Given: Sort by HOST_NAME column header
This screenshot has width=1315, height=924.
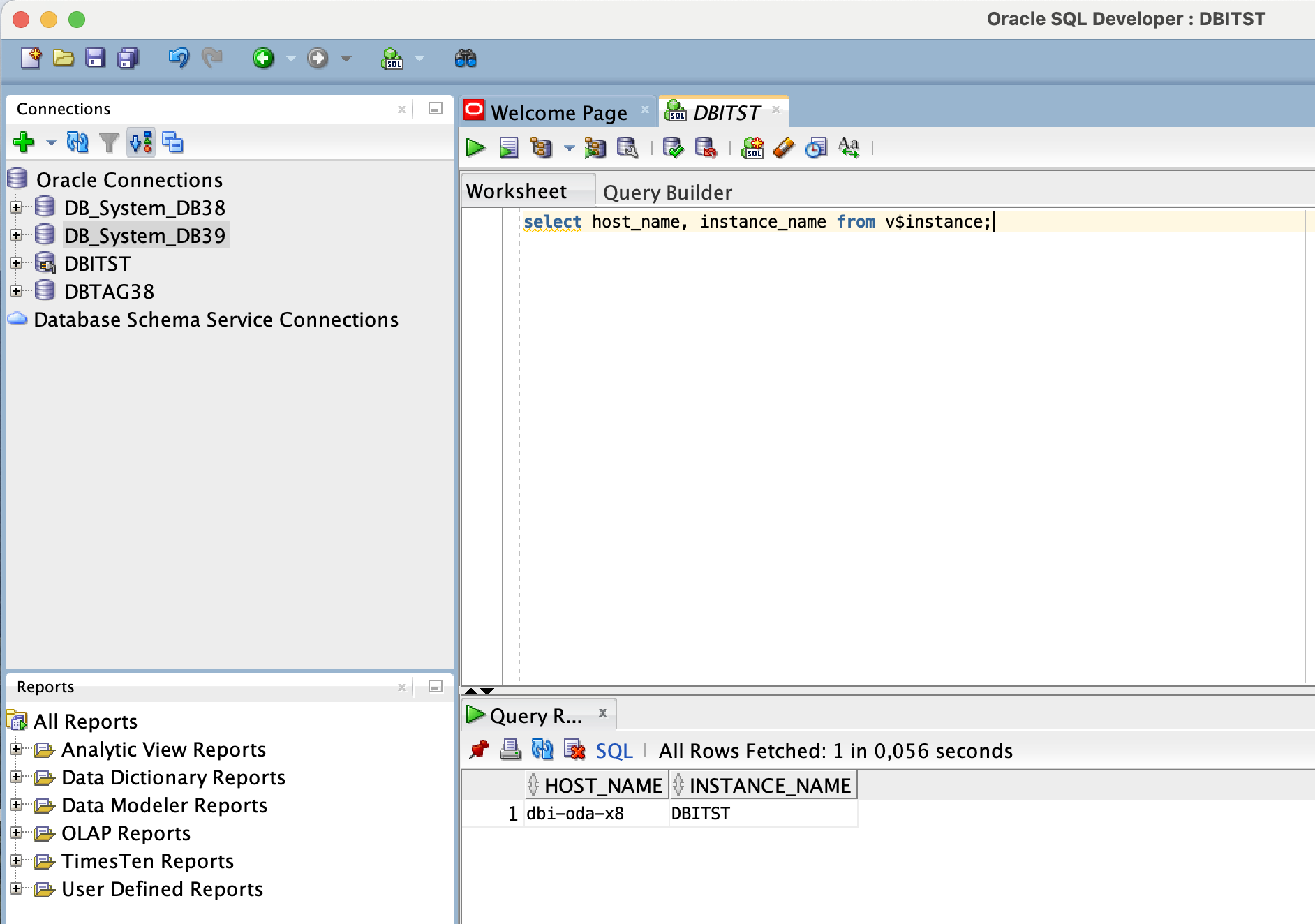Looking at the screenshot, I should (x=596, y=786).
